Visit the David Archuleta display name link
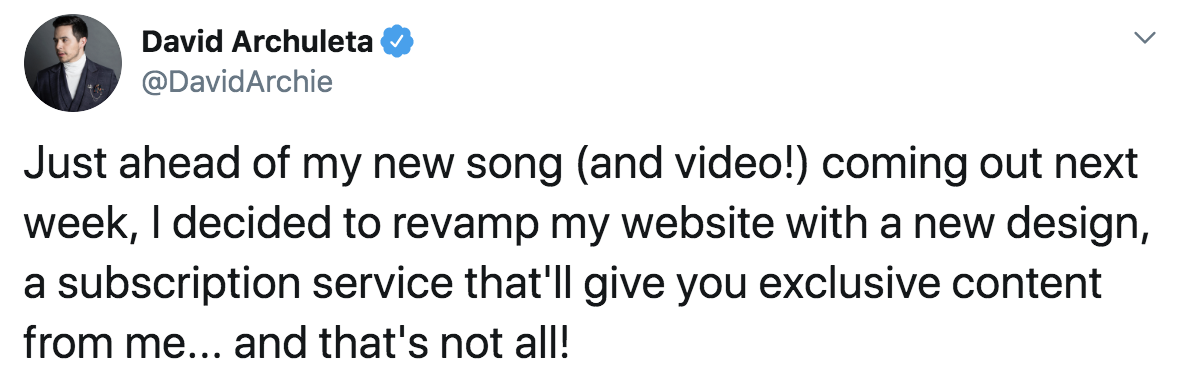The height and width of the screenshot is (382, 1178). point(257,42)
